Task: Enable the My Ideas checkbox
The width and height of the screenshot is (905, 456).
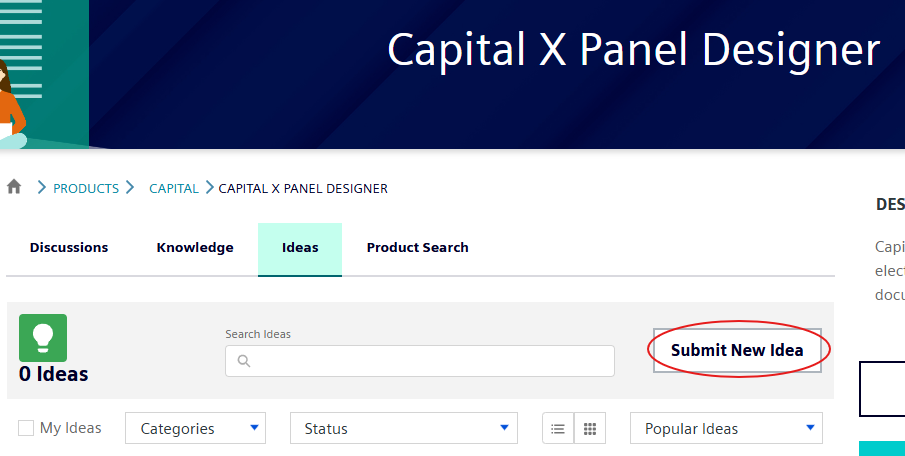Action: (26, 428)
